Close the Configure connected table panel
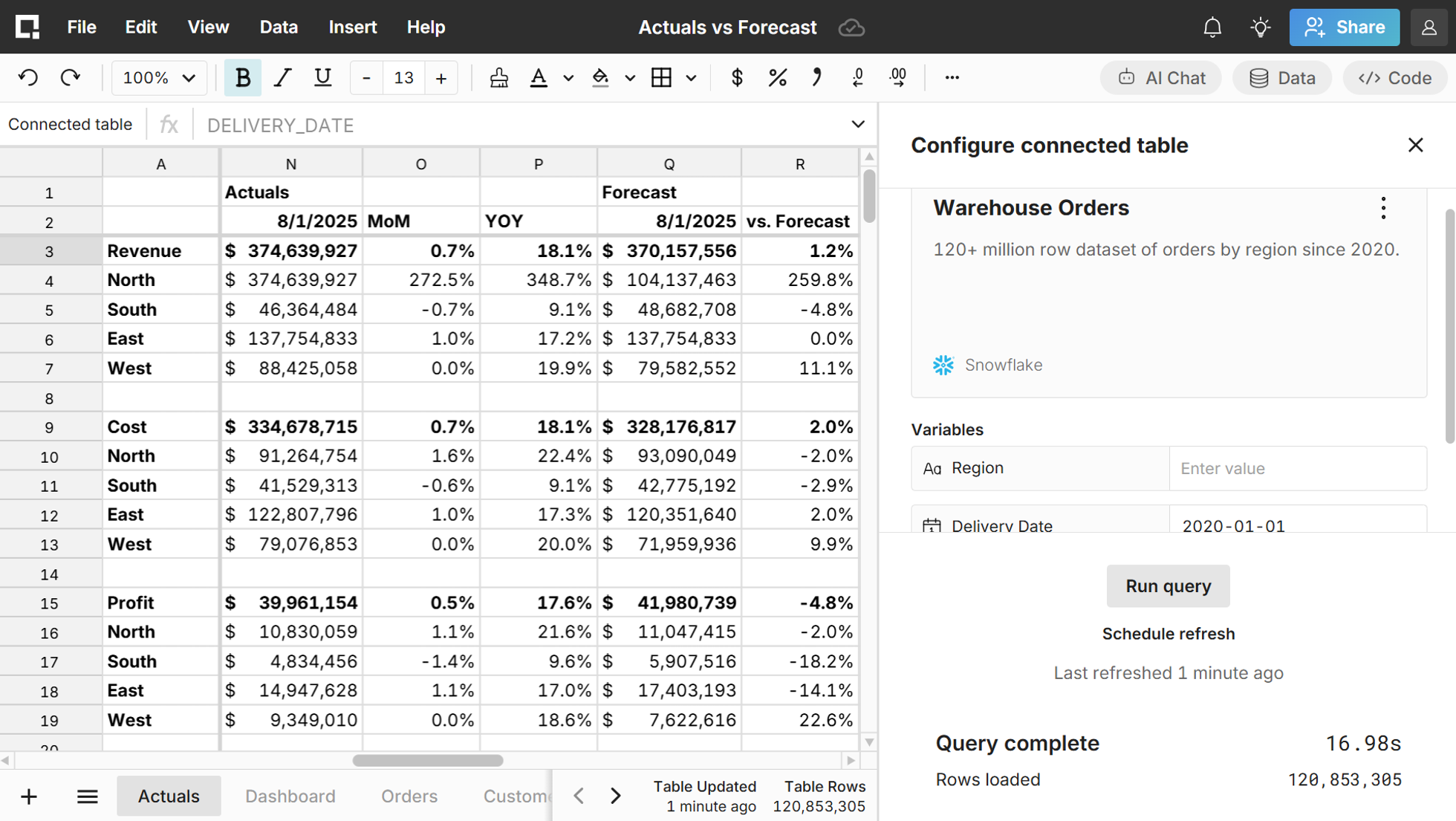The width and height of the screenshot is (1456, 821). pyautogui.click(x=1415, y=145)
